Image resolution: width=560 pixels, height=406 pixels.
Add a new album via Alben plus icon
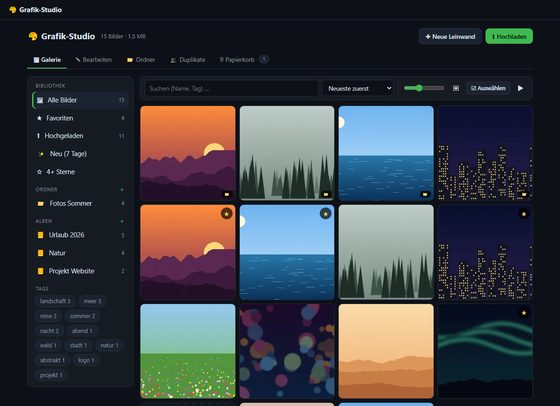122,221
